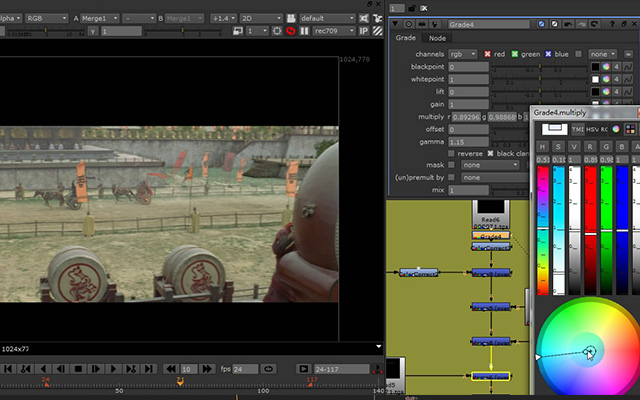640x400 pixels.
Task: Click the red refresh viewer icon
Action: [x=291, y=31]
